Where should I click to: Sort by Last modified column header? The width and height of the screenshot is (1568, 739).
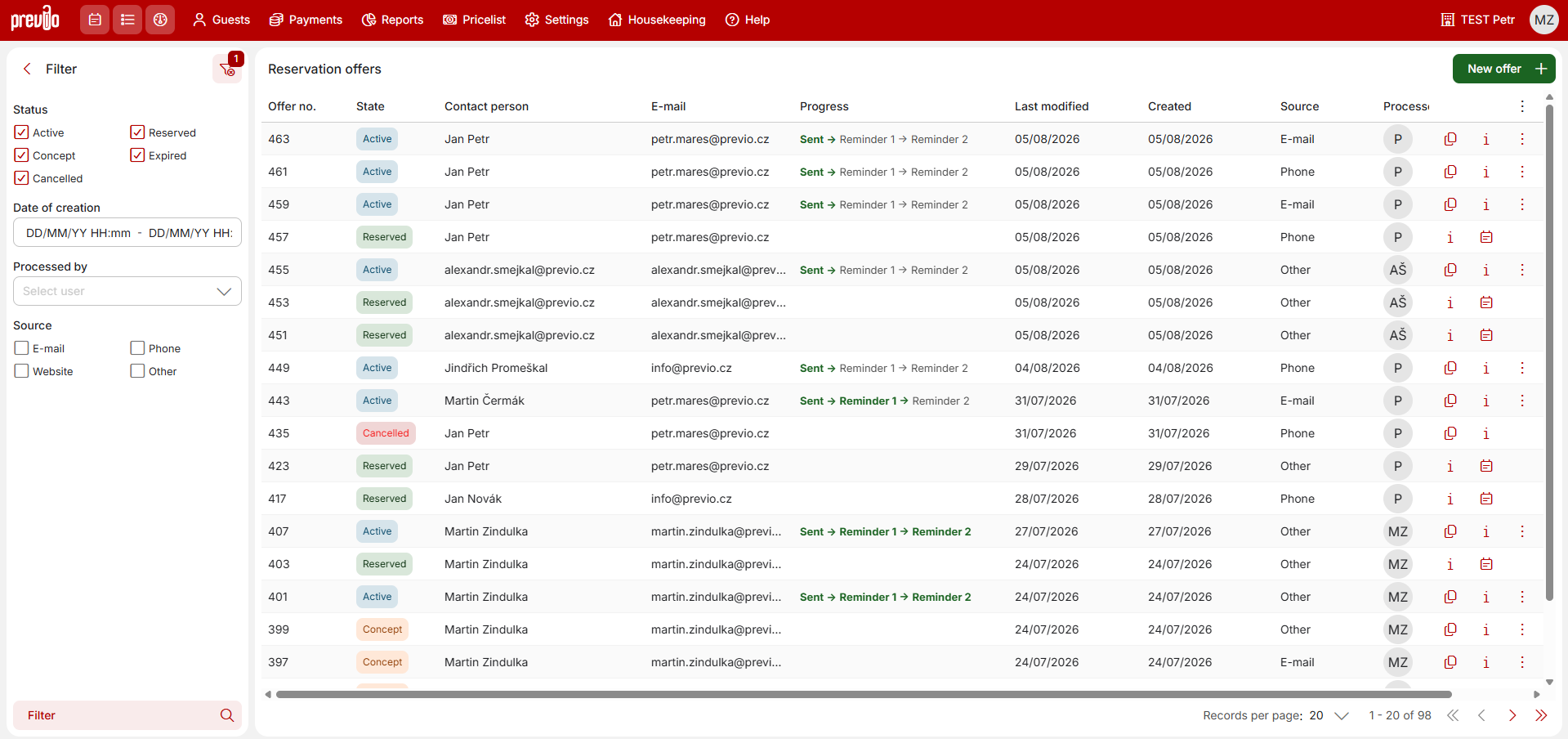(1052, 106)
